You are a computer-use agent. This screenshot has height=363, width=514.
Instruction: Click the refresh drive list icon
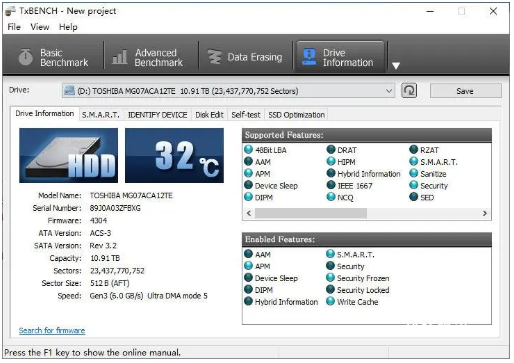click(409, 91)
